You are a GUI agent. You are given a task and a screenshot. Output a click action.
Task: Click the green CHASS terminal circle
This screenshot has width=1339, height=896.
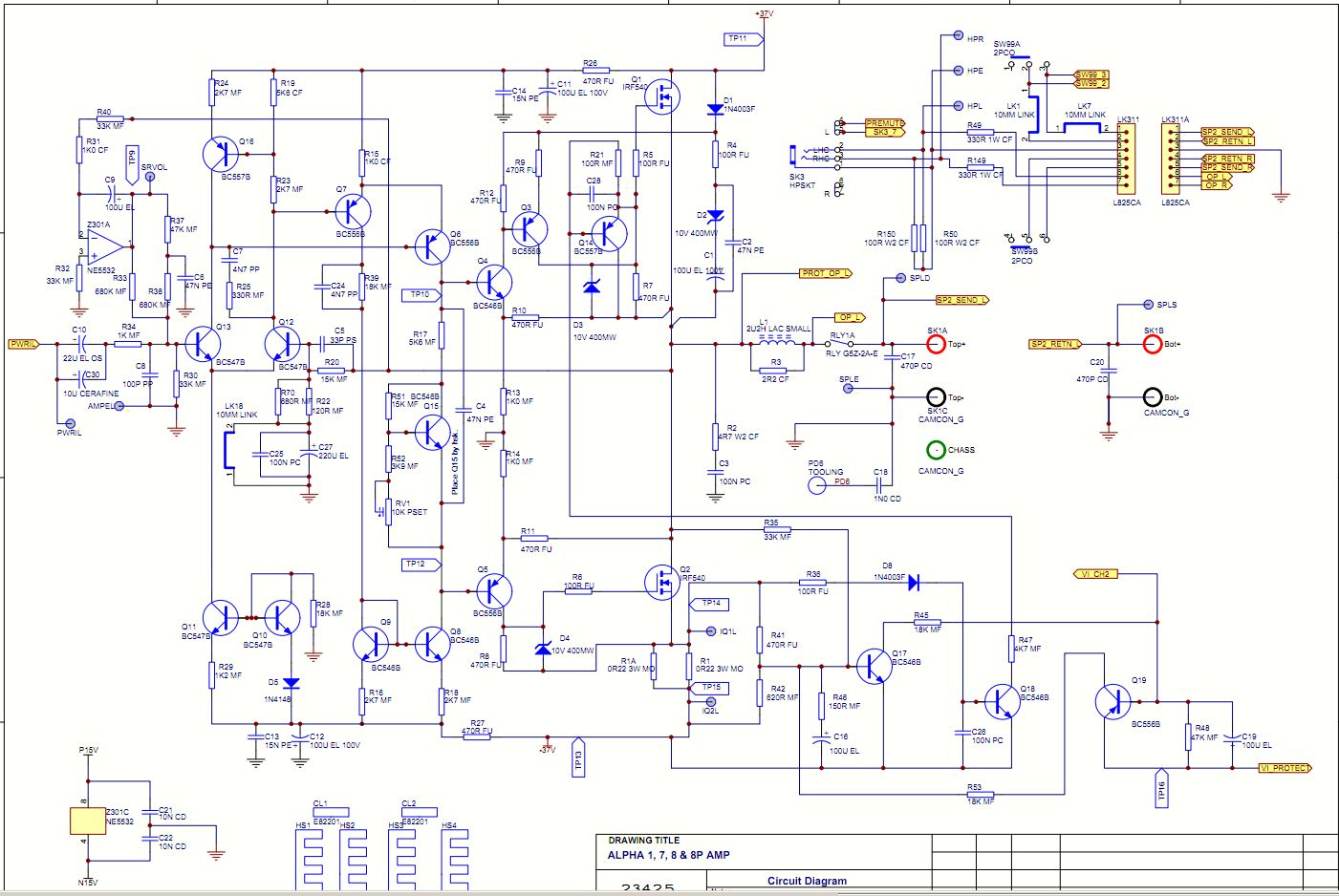937,450
